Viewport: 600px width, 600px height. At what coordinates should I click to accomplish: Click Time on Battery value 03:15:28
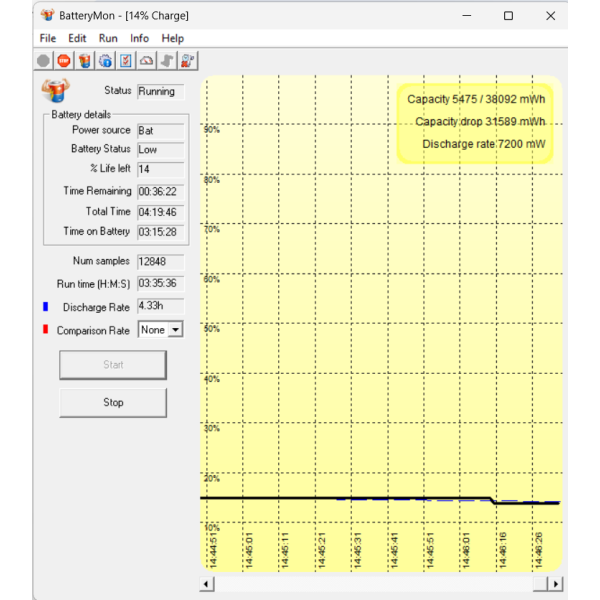161,232
